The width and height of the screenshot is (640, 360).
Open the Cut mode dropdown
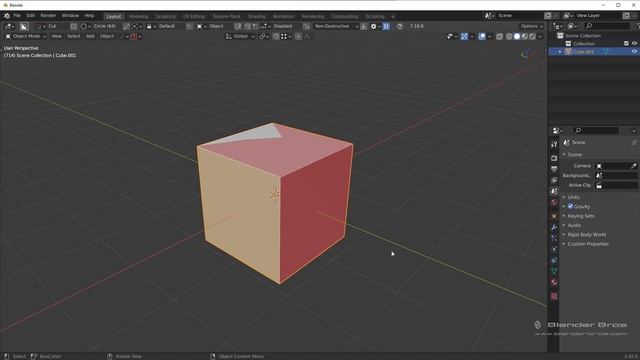pos(46,26)
